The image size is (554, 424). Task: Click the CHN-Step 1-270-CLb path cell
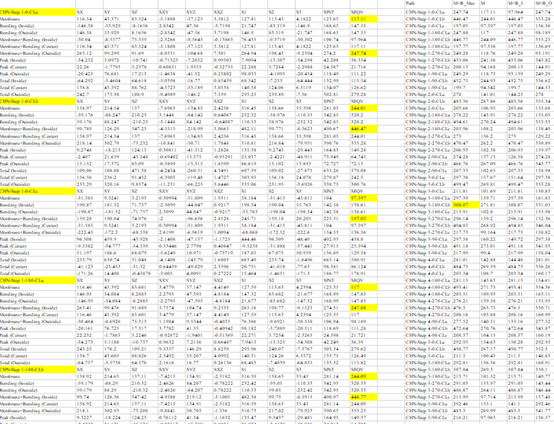pyautogui.click(x=428, y=60)
